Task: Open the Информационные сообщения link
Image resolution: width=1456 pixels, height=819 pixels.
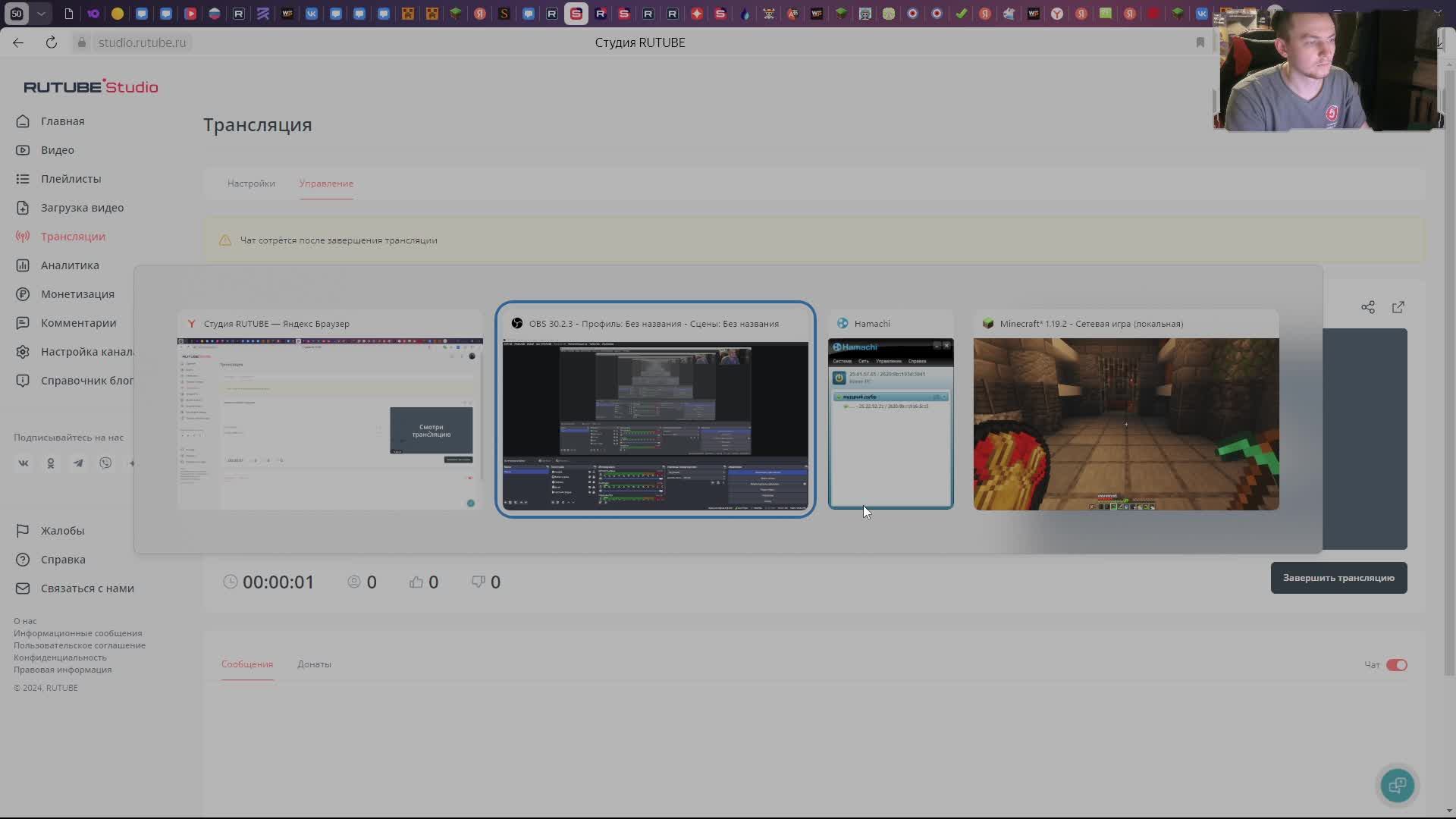Action: 77,633
